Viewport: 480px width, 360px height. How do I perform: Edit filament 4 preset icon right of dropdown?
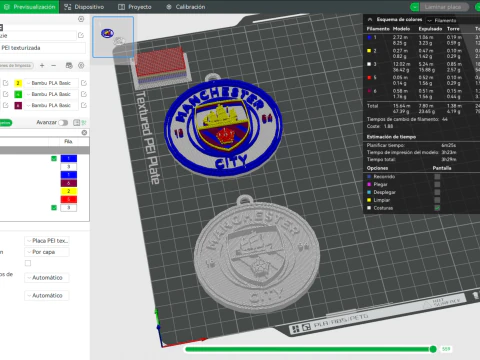[x=84, y=94]
